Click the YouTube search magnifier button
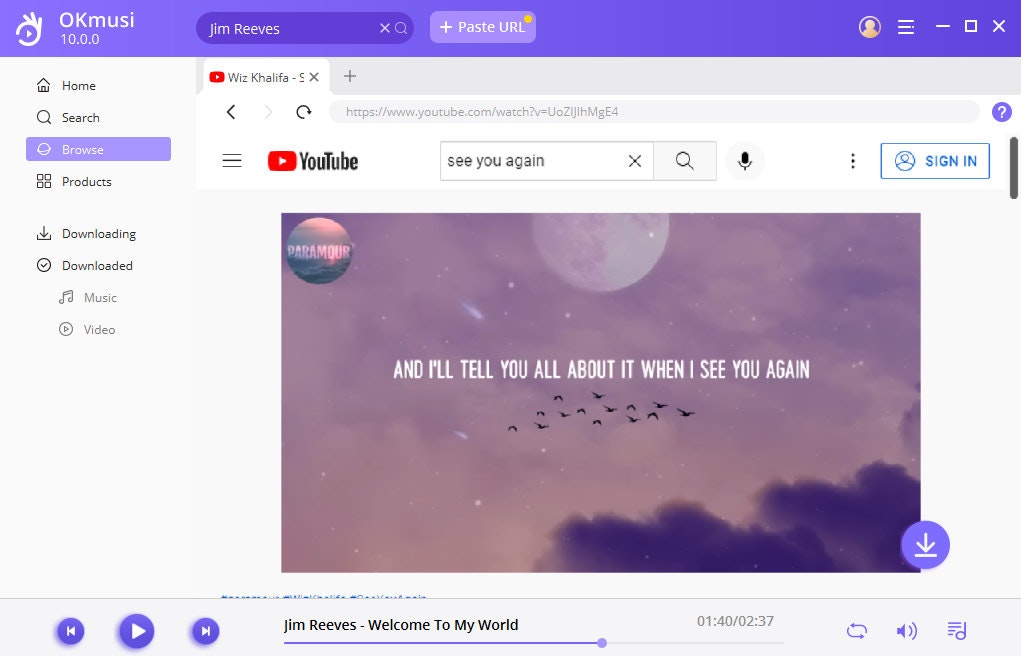Viewport: 1021px width, 656px height. click(x=684, y=160)
